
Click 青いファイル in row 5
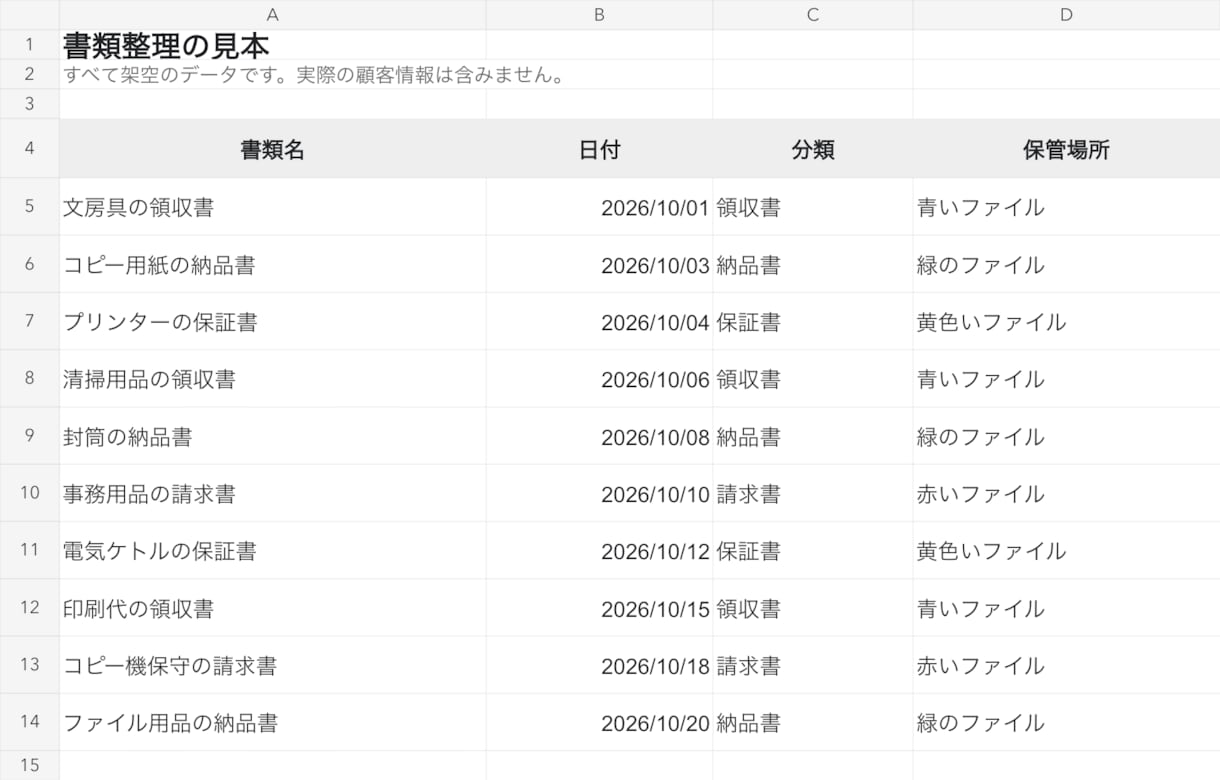[x=1066, y=207]
